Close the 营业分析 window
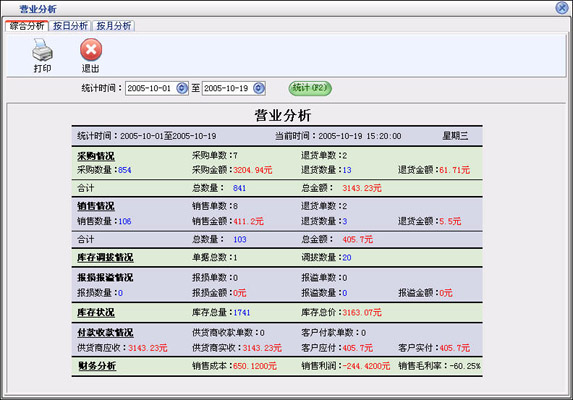The width and height of the screenshot is (573, 400). point(562,8)
